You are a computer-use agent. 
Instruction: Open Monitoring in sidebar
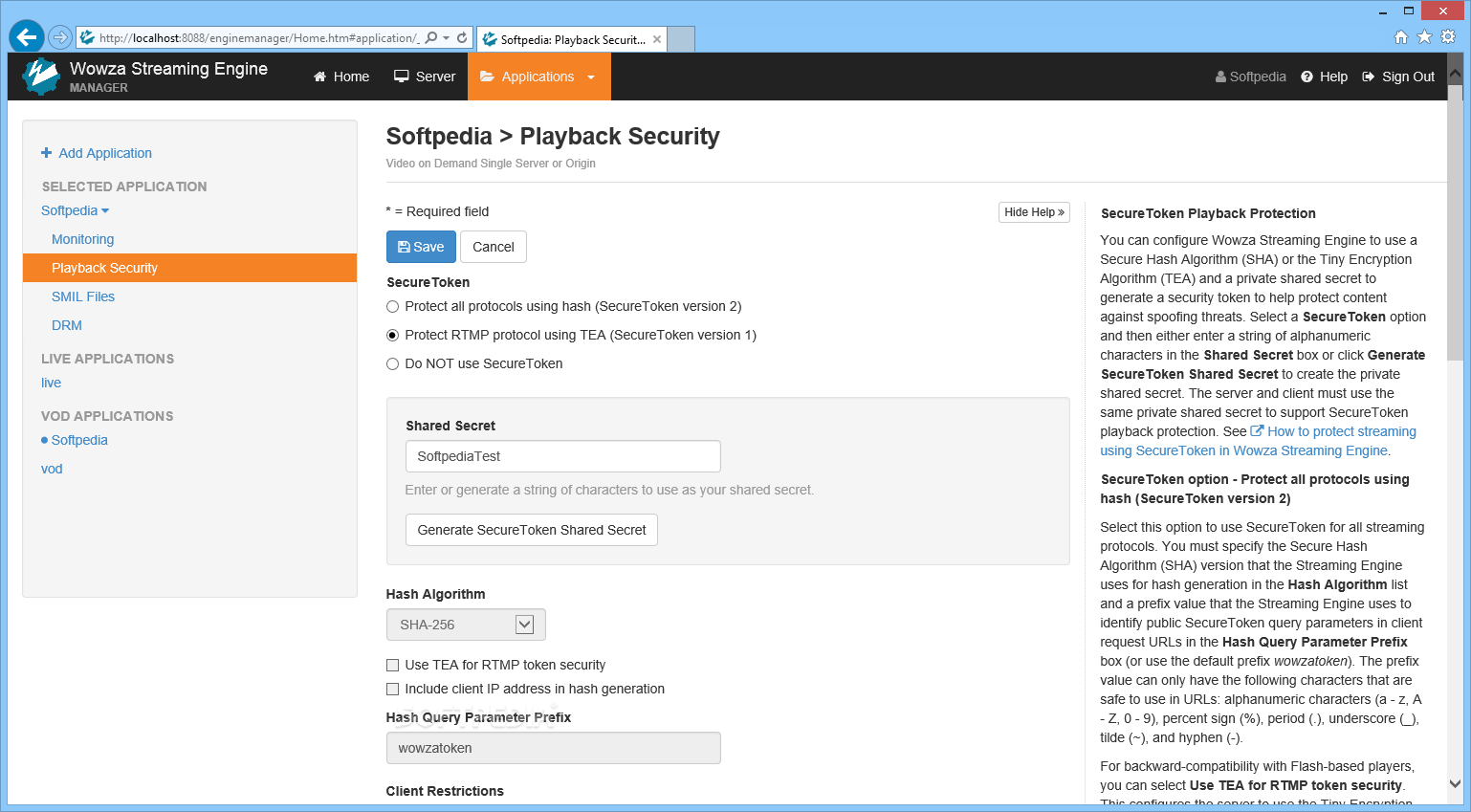tap(82, 239)
